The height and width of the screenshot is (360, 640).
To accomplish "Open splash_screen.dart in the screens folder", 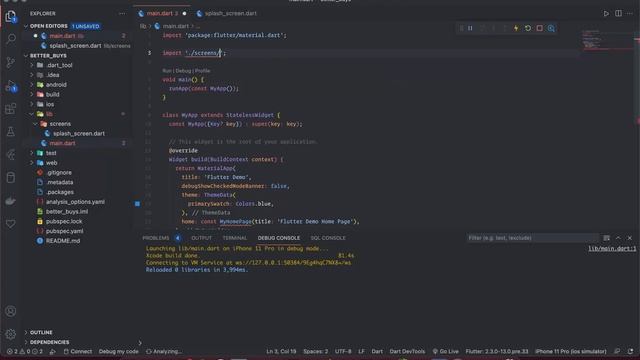I will tap(79, 133).
